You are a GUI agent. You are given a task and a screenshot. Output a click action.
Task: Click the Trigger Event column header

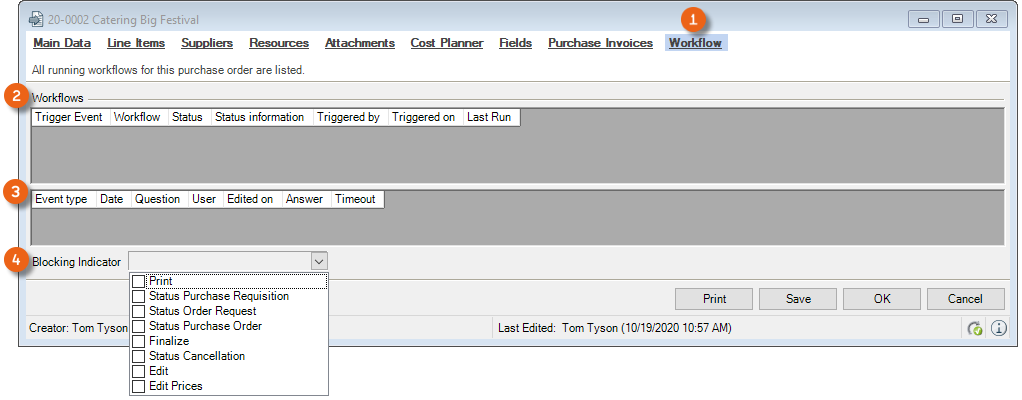[69, 117]
